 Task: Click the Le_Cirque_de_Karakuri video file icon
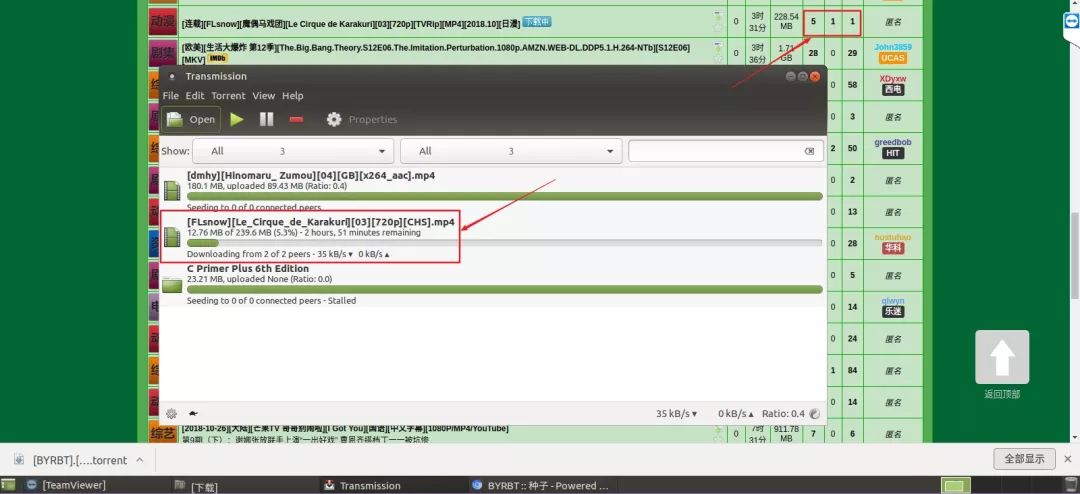pos(172,238)
